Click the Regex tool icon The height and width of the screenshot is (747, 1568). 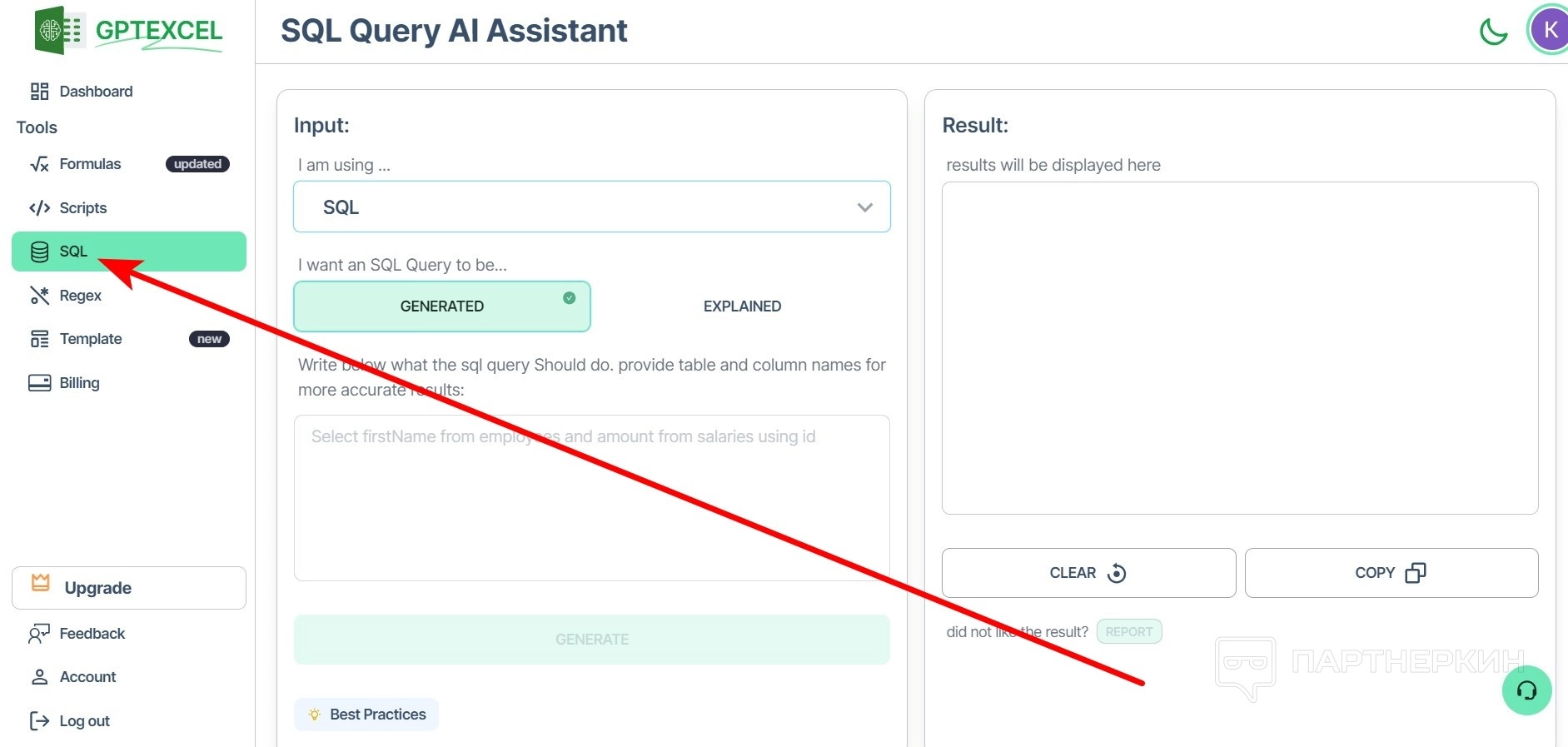39,296
